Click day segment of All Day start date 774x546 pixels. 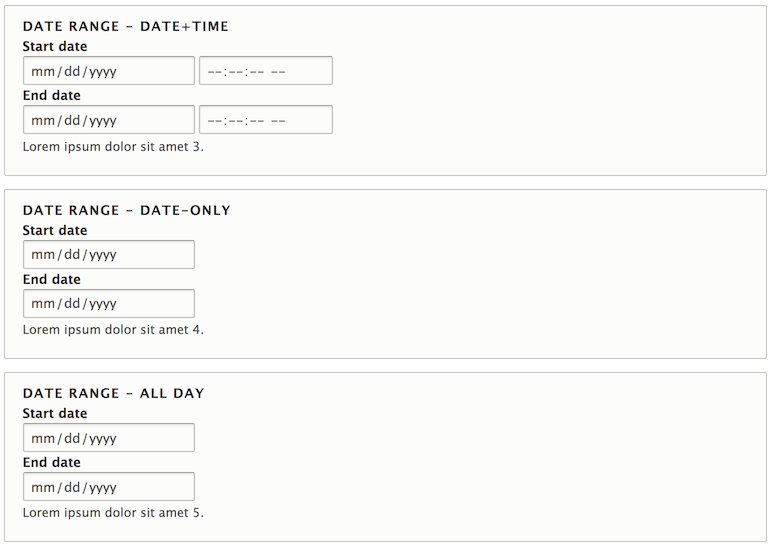(72, 438)
